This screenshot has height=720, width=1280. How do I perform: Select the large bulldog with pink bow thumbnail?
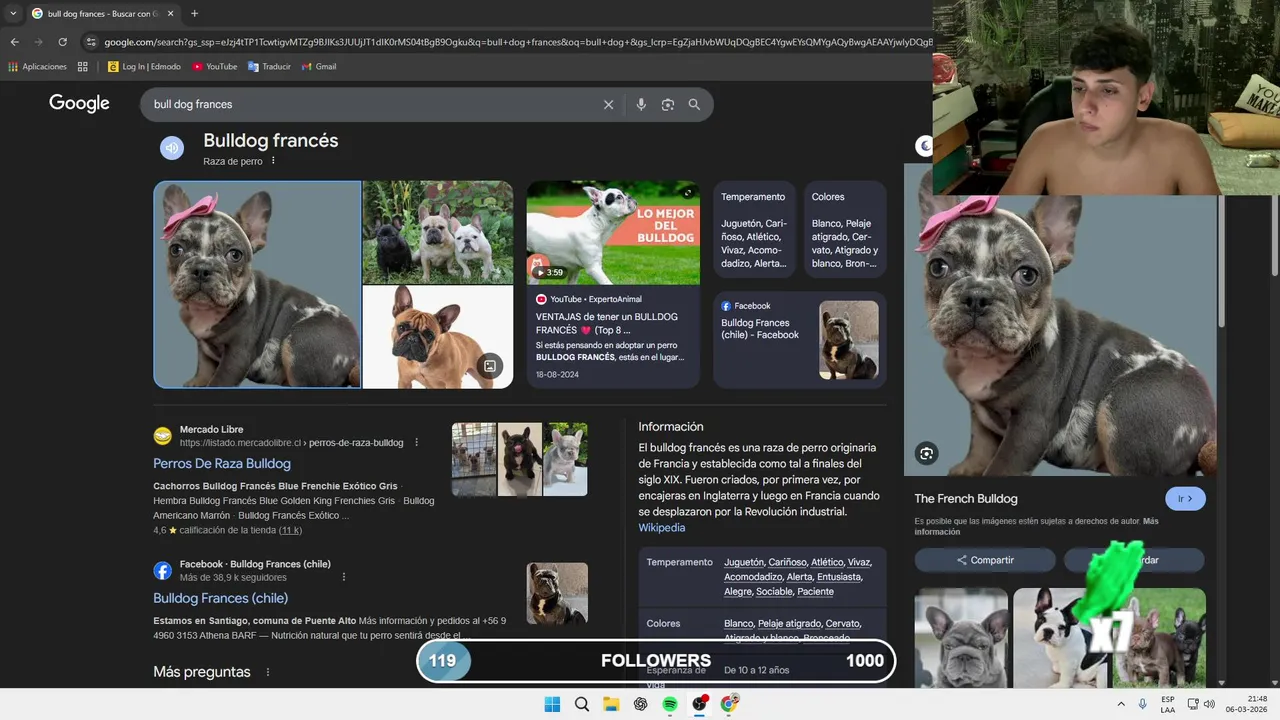click(257, 284)
